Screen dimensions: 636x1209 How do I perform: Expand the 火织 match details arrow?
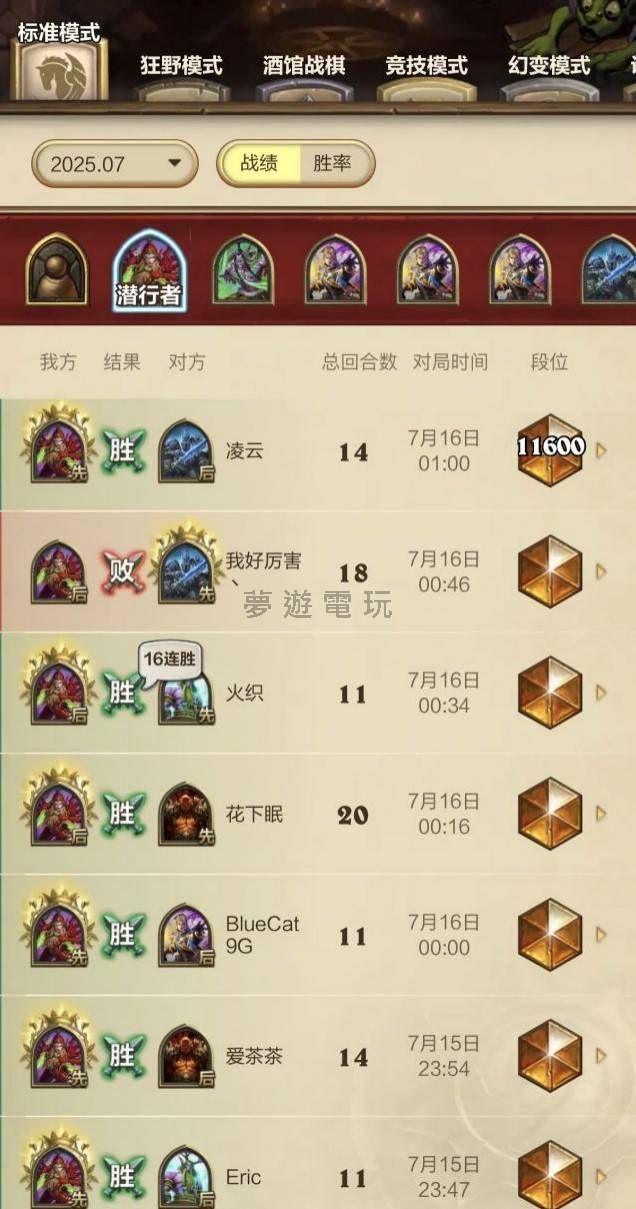coord(601,692)
